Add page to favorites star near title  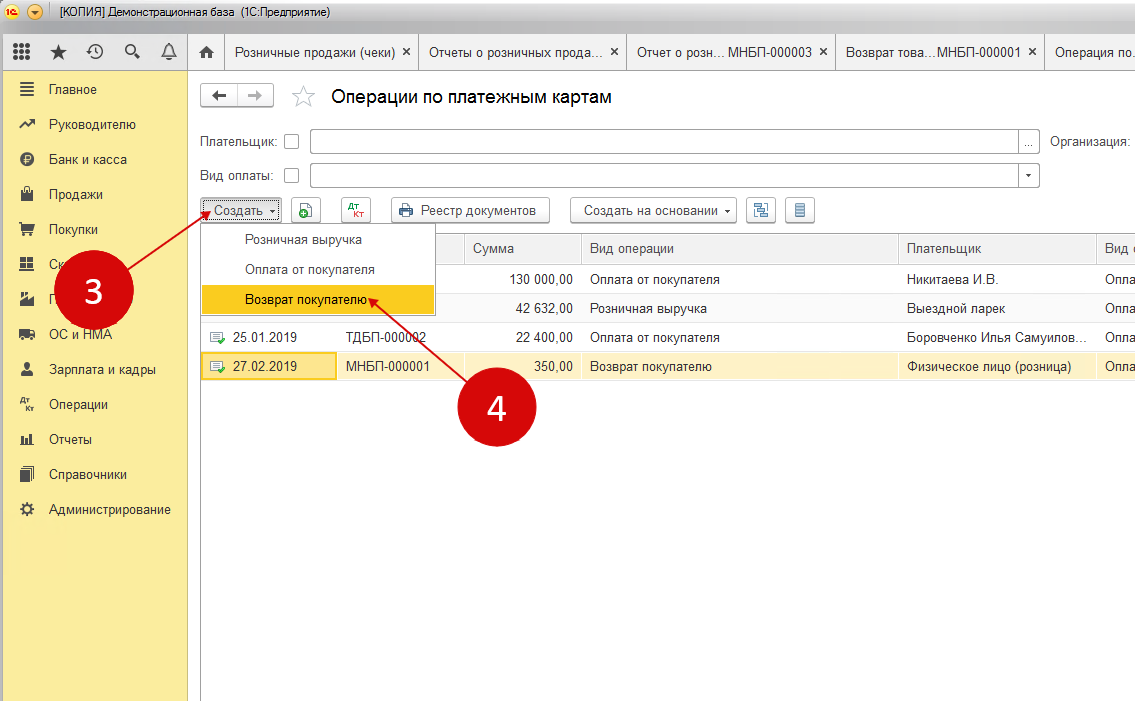coord(302,97)
